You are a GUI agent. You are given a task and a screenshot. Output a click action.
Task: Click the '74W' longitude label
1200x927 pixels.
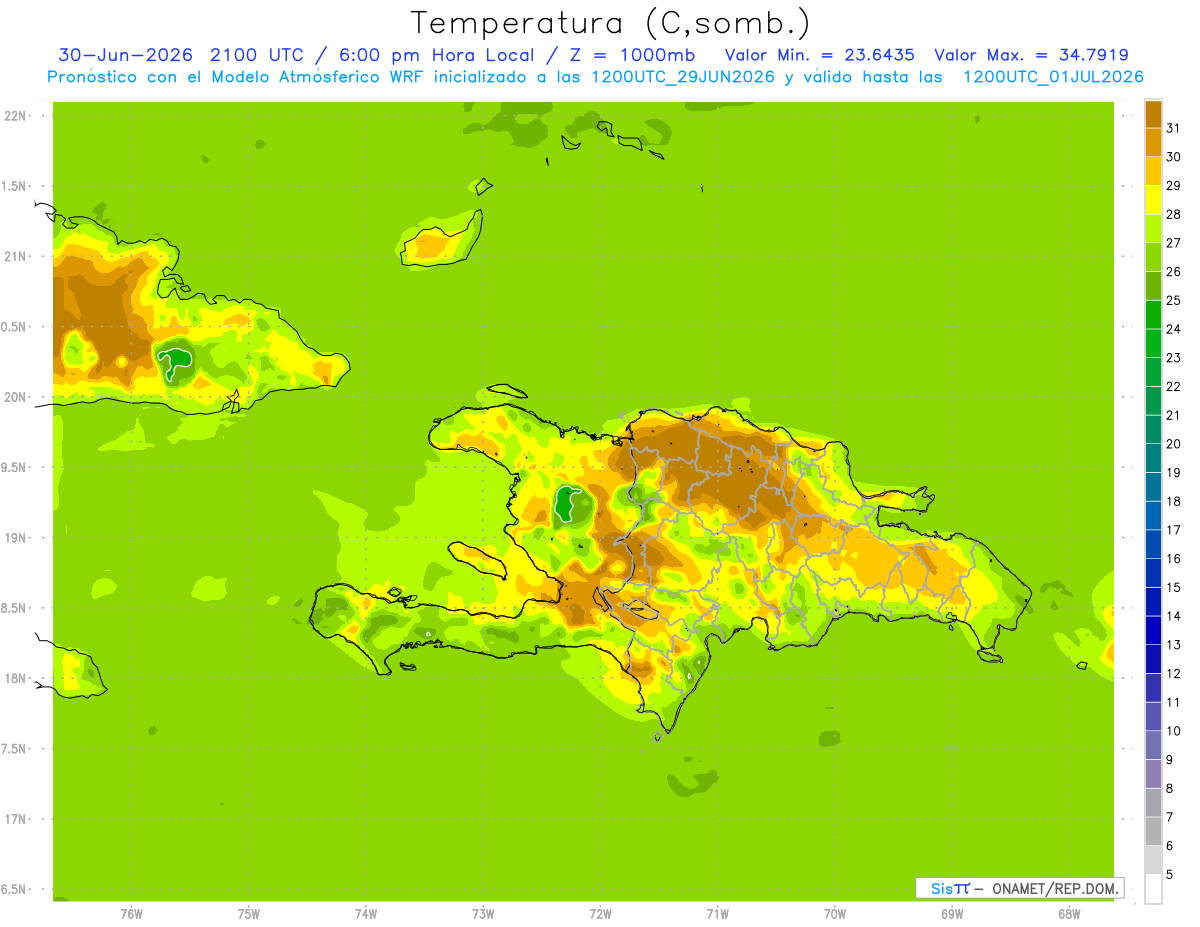click(x=366, y=914)
